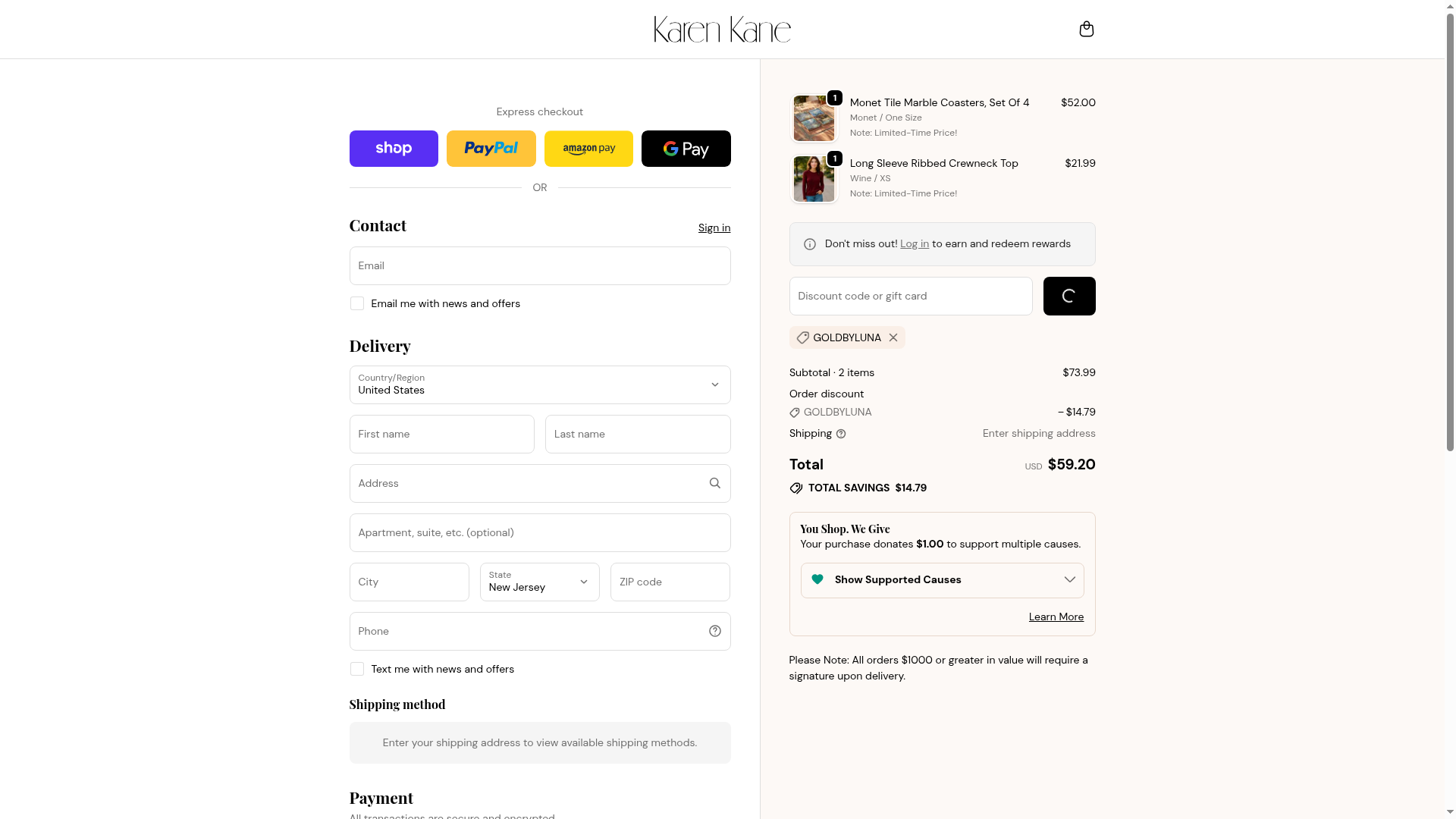This screenshot has height=819, width=1456.
Task: Expand Show Supported Causes
Action: (942, 580)
